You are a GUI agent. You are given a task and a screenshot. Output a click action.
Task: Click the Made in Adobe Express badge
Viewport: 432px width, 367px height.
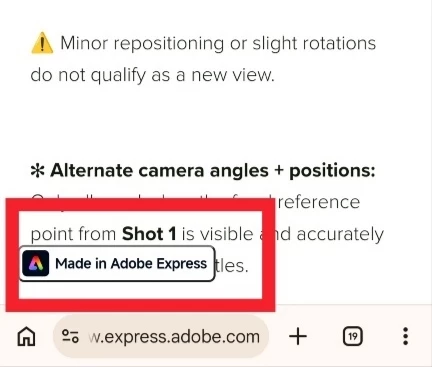[117, 264]
